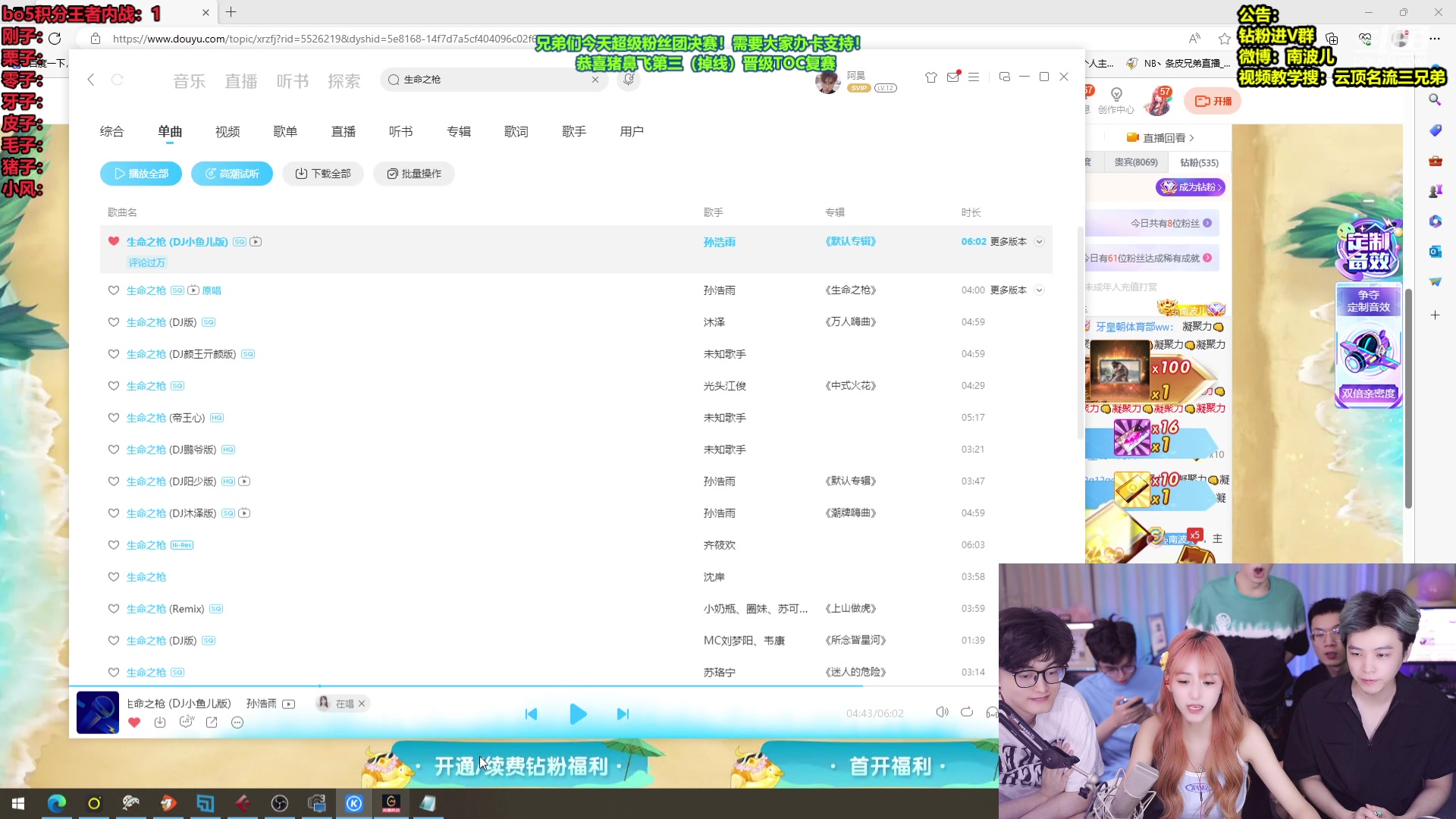Switch to the 歌词 tab
1456x819 pixels.
click(x=516, y=132)
